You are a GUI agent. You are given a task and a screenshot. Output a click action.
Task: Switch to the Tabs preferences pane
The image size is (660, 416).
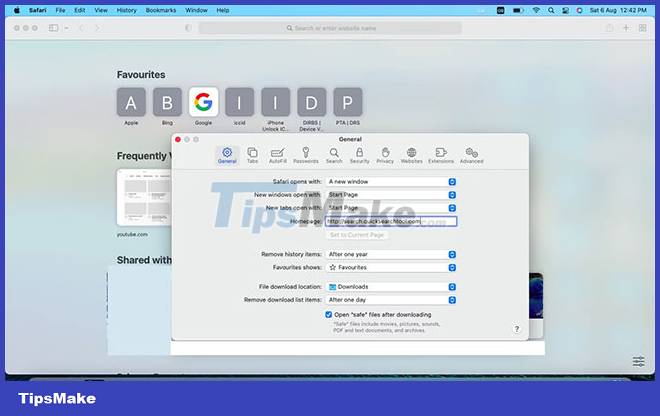(x=252, y=155)
